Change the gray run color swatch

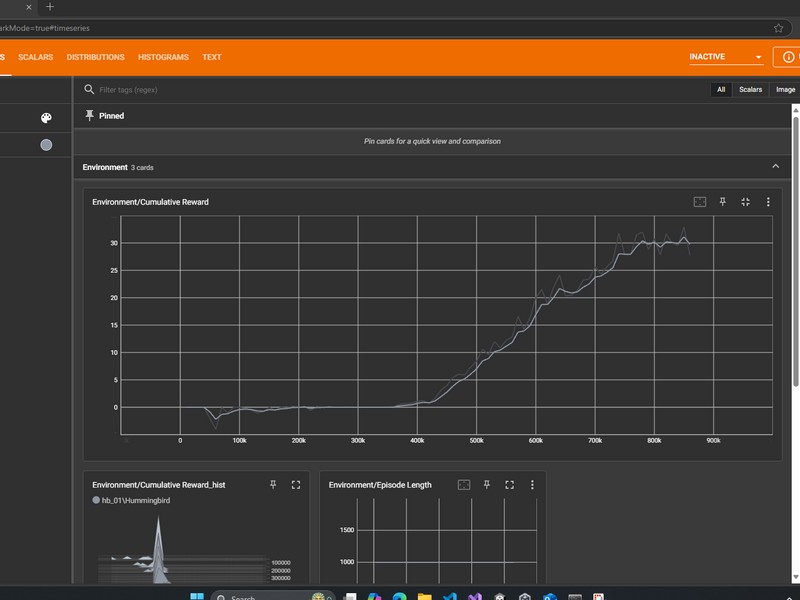click(x=46, y=145)
